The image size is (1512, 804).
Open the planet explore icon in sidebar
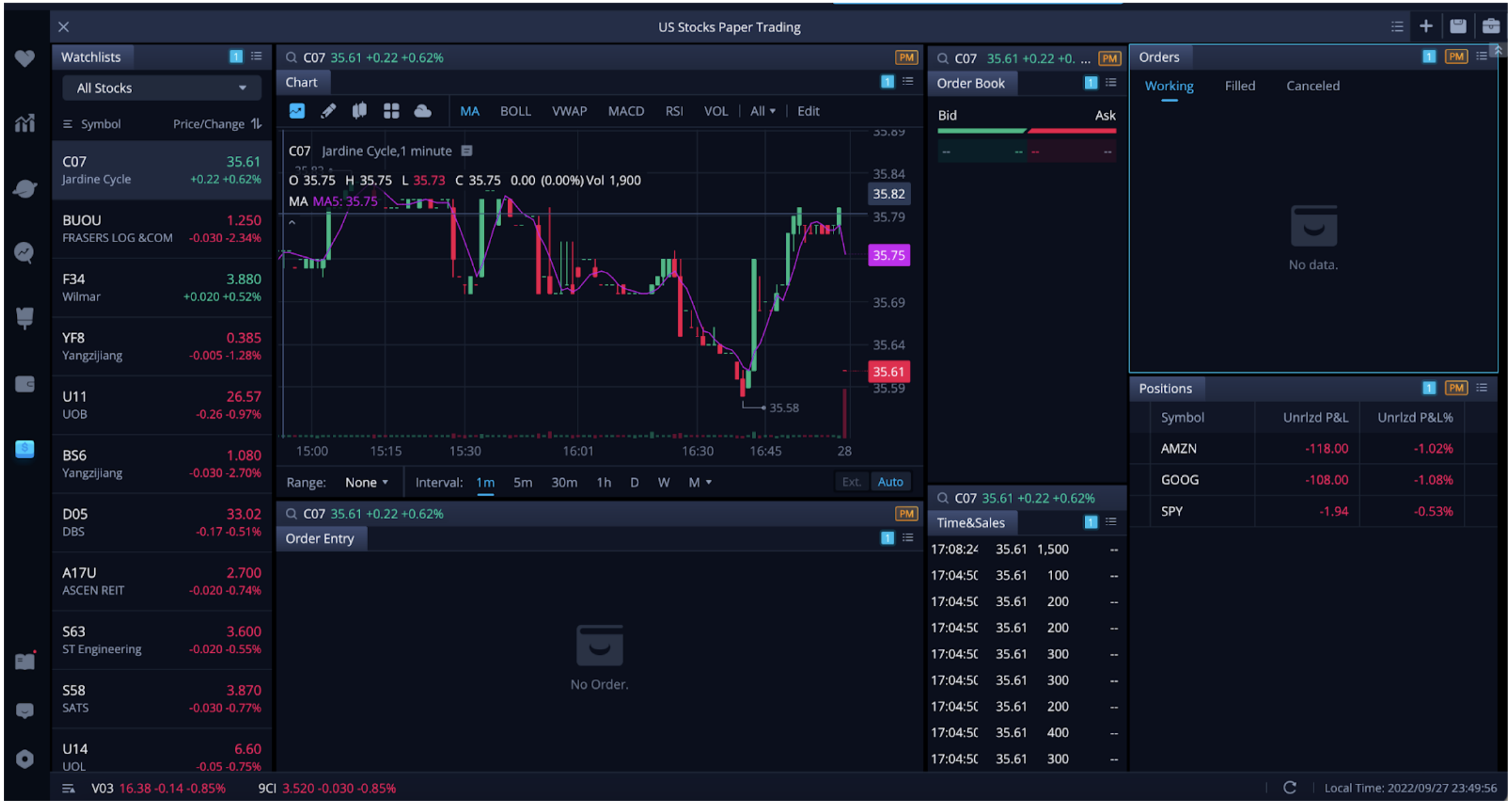[x=25, y=188]
